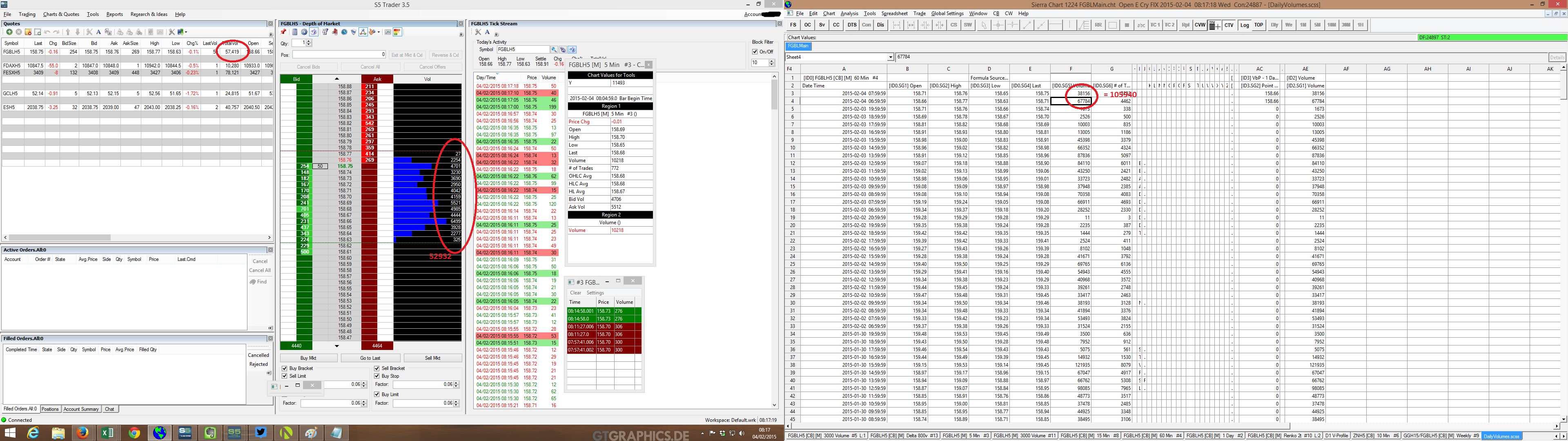Click the DTS toolbar button

pyautogui.click(x=851, y=25)
